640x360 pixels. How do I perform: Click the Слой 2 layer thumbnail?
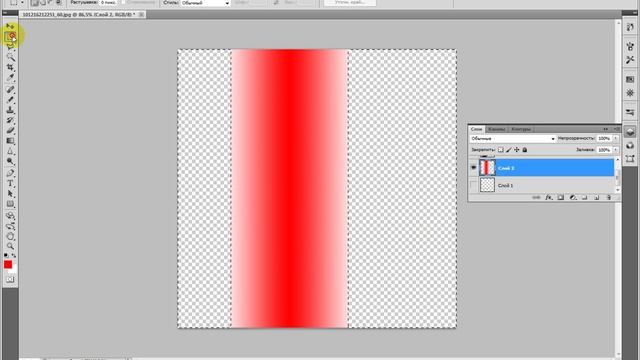pos(487,168)
